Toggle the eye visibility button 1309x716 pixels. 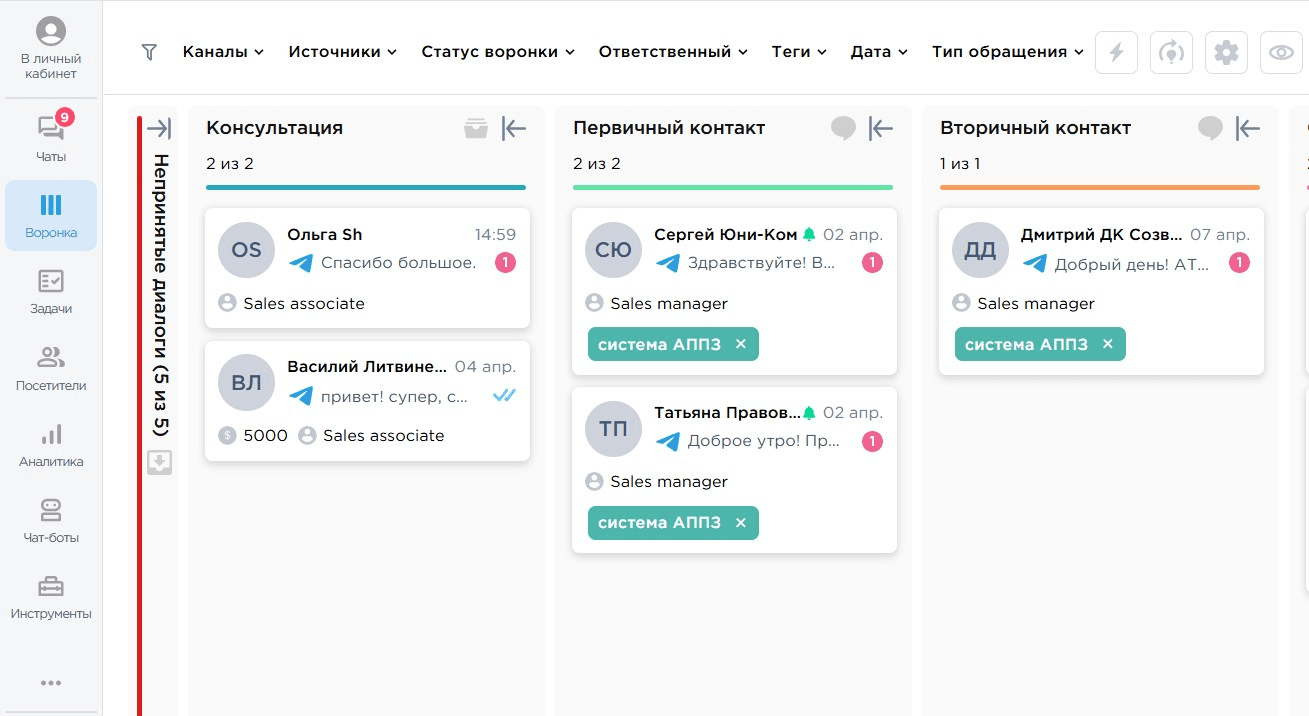click(1281, 53)
